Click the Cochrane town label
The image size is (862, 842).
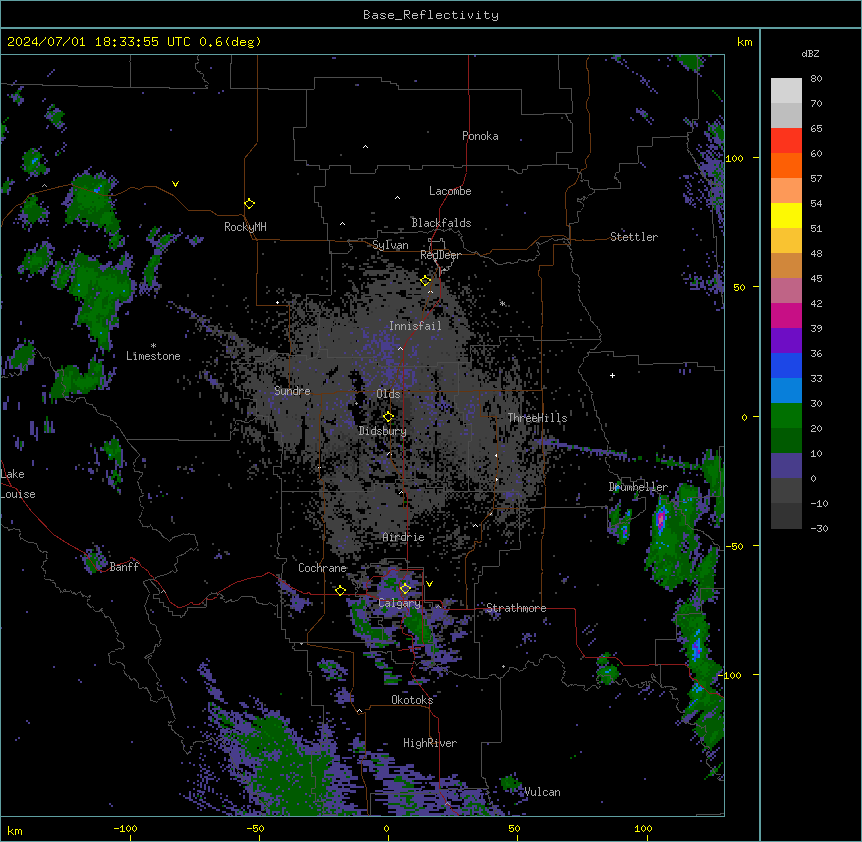(322, 568)
